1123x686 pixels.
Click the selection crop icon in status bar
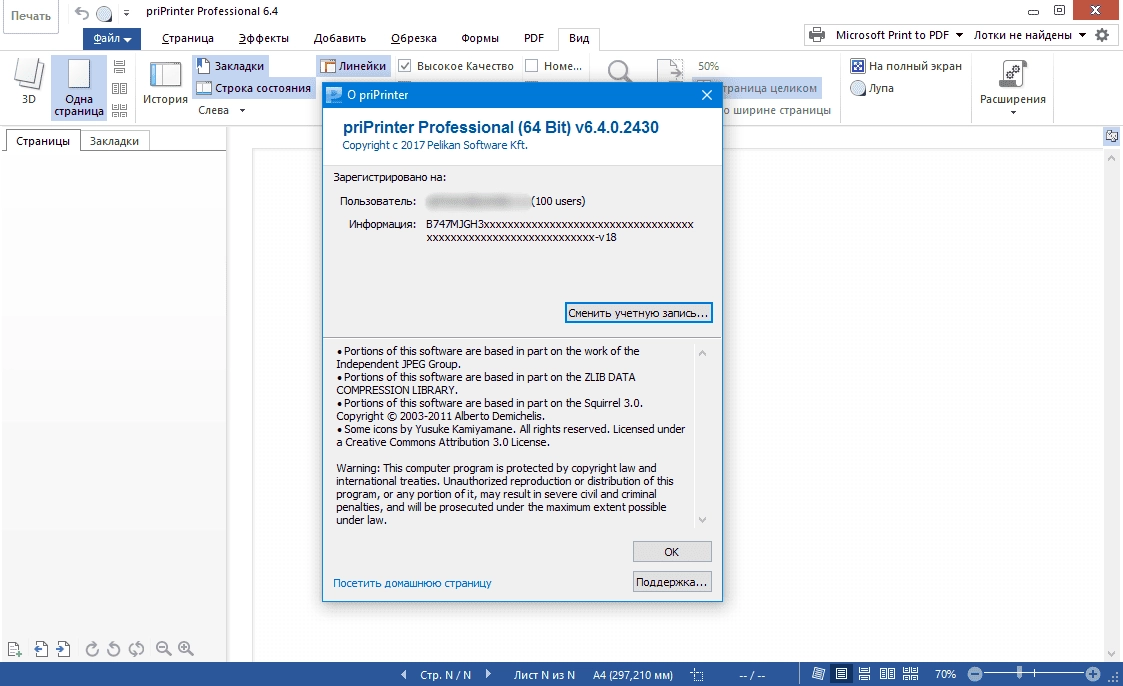click(697, 675)
